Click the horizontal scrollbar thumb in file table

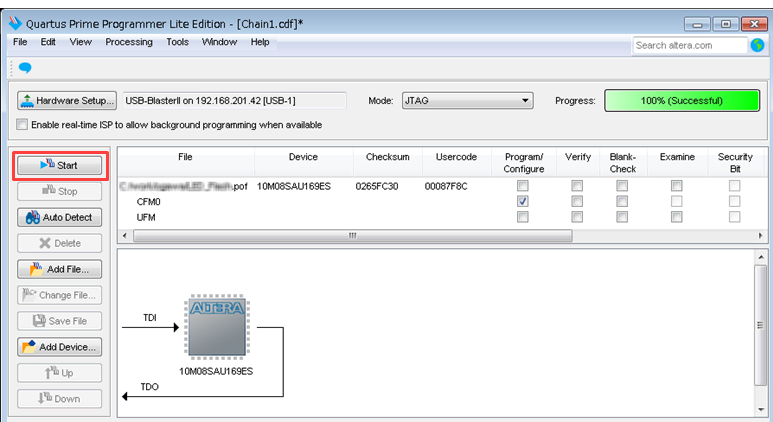click(x=353, y=236)
